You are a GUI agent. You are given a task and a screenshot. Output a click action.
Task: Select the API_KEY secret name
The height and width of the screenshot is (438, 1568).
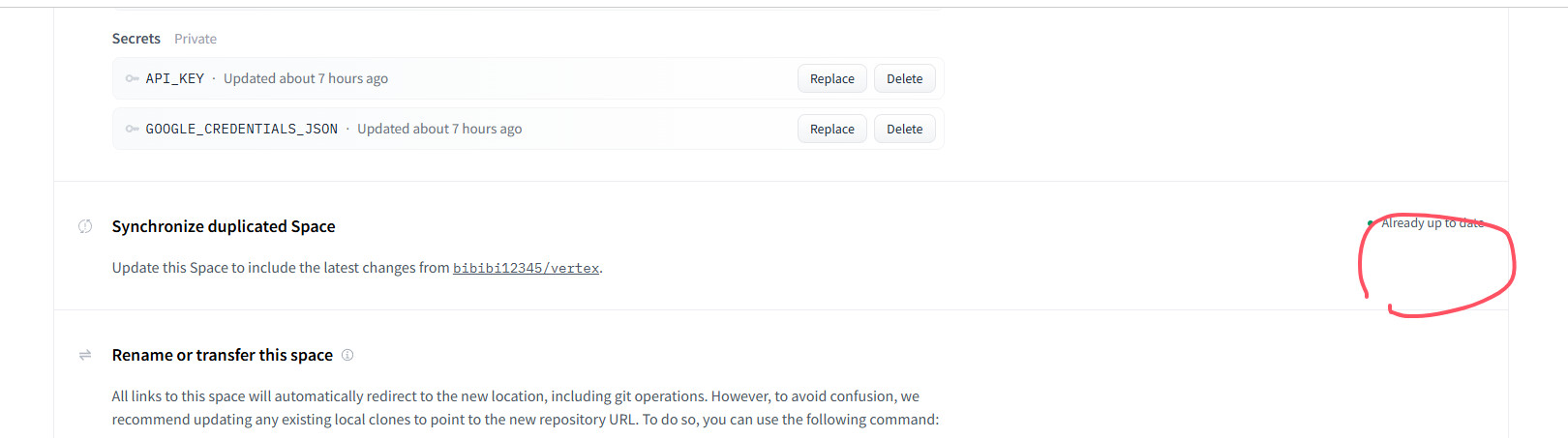pyautogui.click(x=175, y=78)
